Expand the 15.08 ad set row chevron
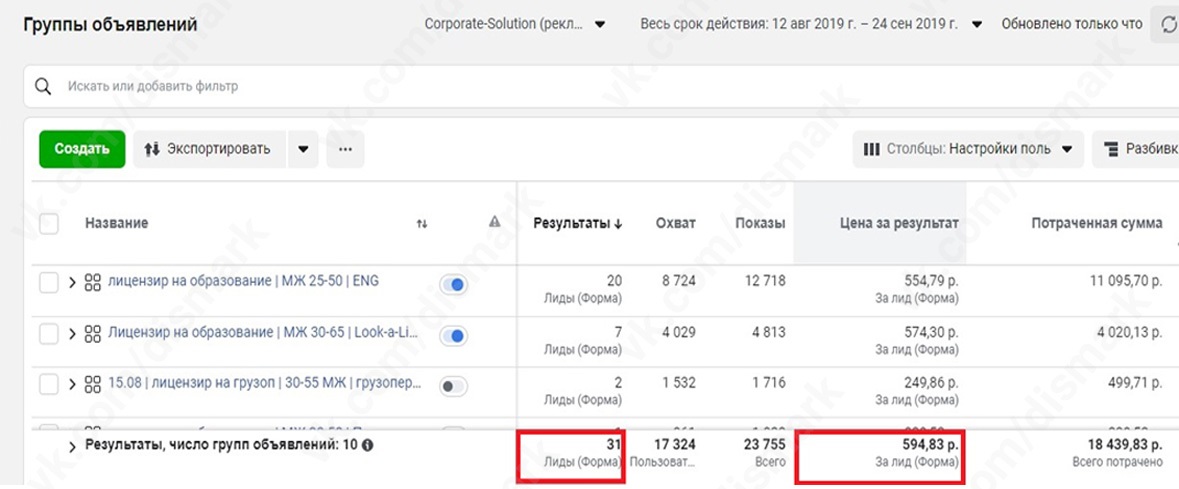Viewport: 1179px width, 489px height. click(x=72, y=384)
